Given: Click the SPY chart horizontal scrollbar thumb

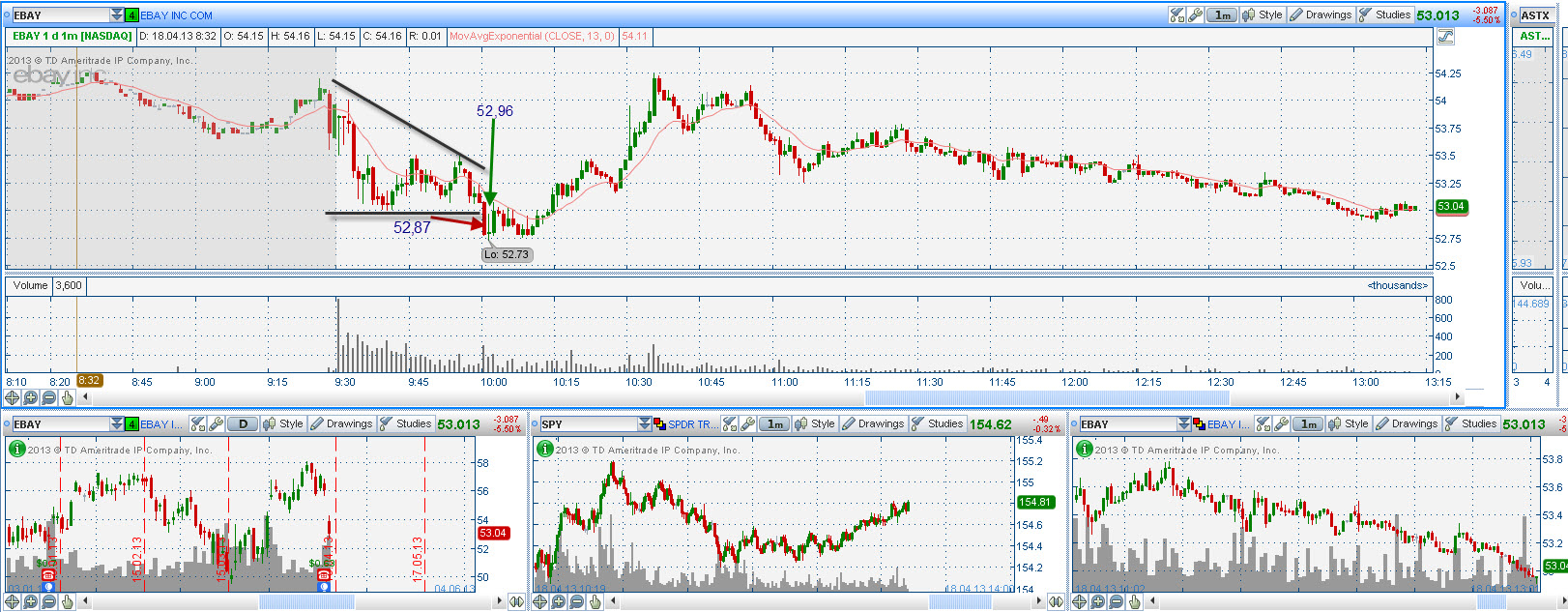Looking at the screenshot, I should point(960,601).
